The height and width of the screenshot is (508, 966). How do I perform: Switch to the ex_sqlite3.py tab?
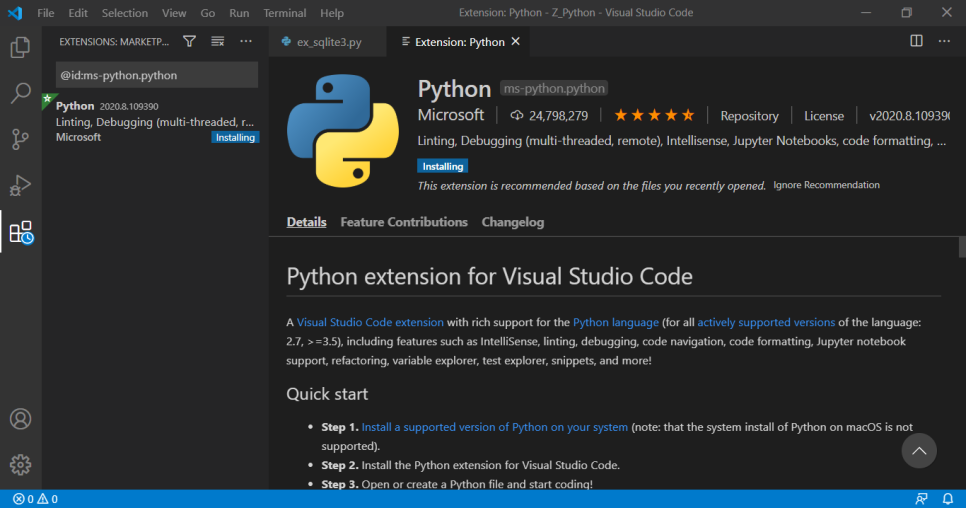(328, 42)
